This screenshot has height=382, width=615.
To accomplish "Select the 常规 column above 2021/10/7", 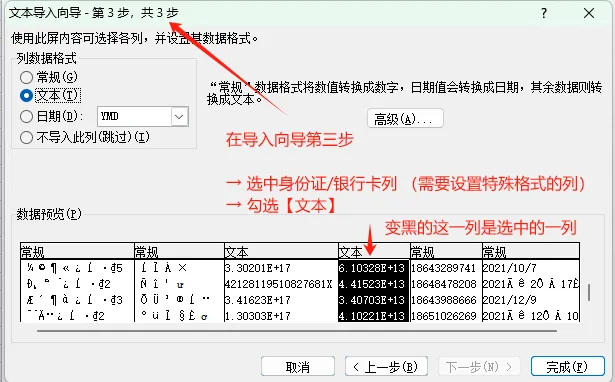I will pos(531,251).
